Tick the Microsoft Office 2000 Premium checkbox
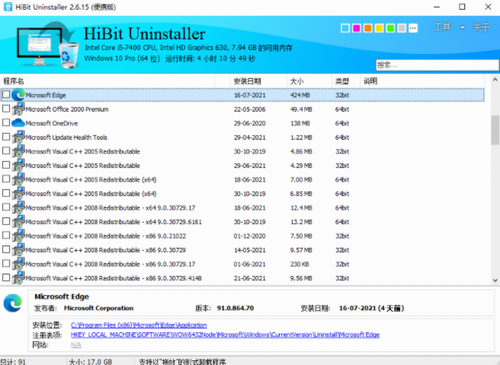This screenshot has height=365, width=500. pyautogui.click(x=6, y=109)
